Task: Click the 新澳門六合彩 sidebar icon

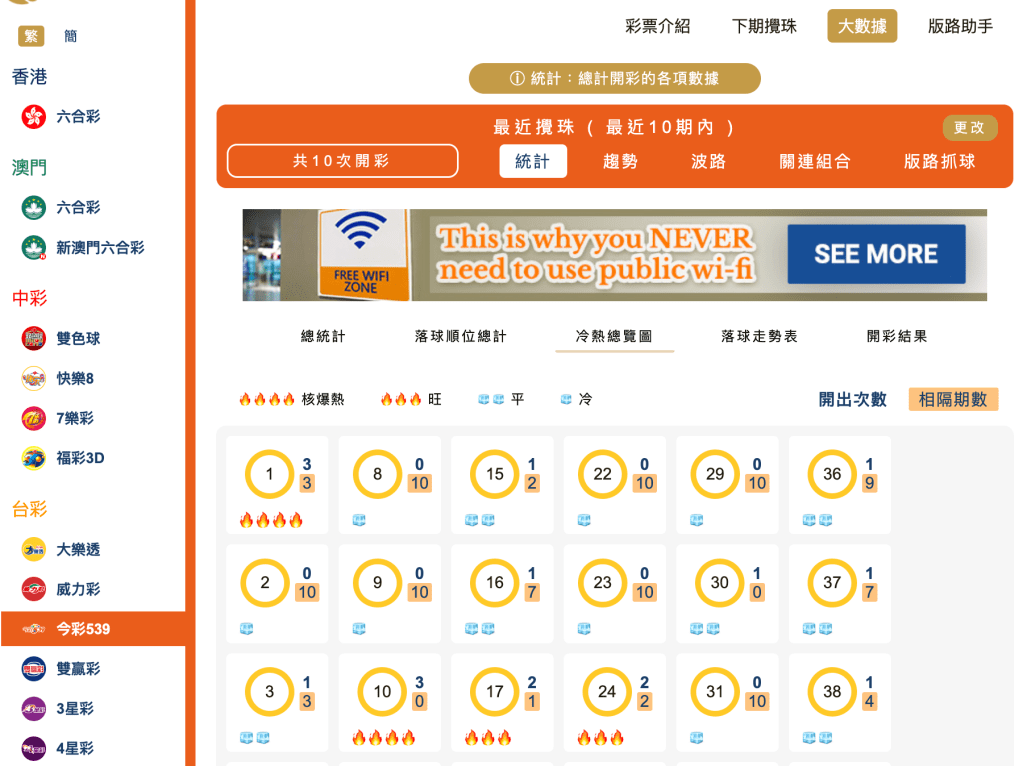Action: pos(31,247)
